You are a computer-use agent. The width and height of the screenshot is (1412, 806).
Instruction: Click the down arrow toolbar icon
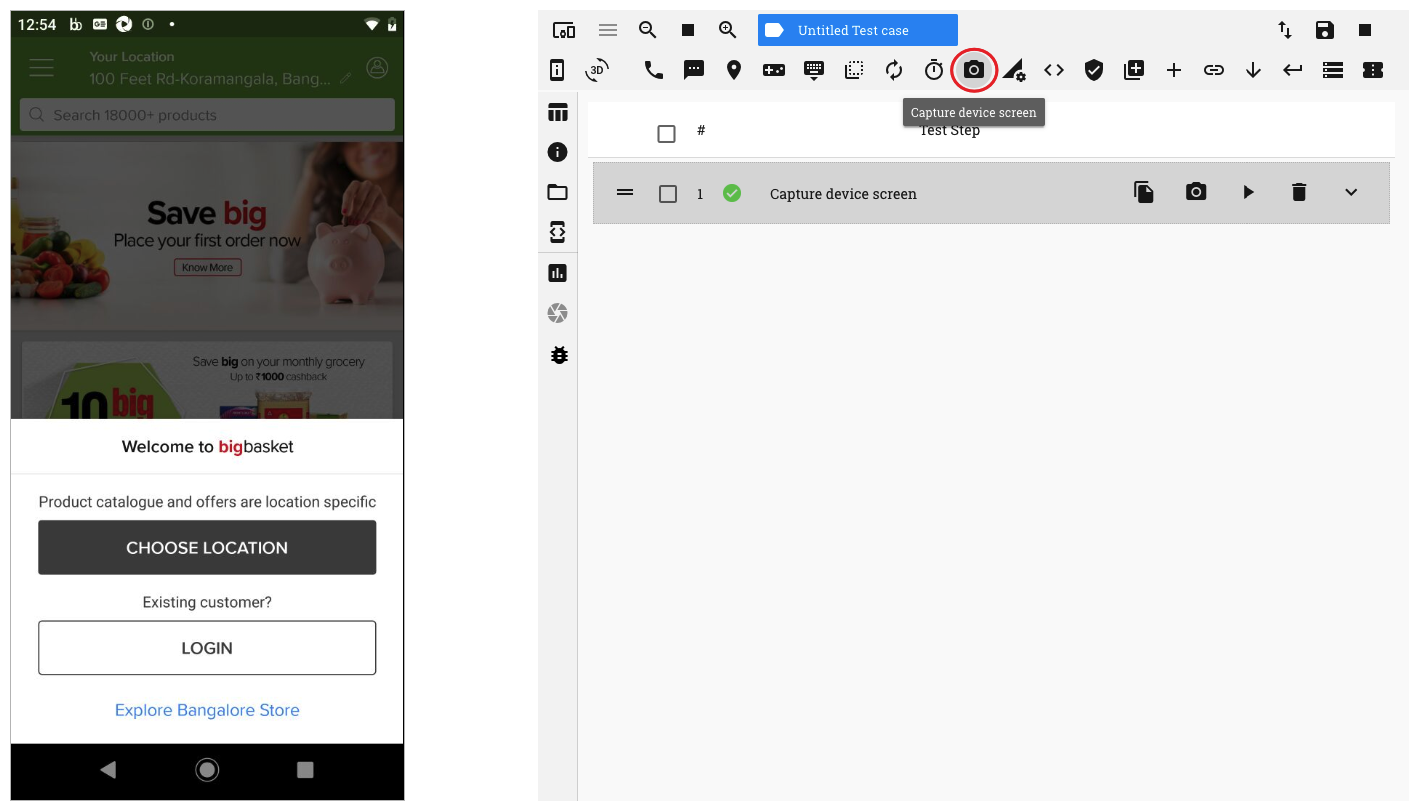[x=1253, y=70]
